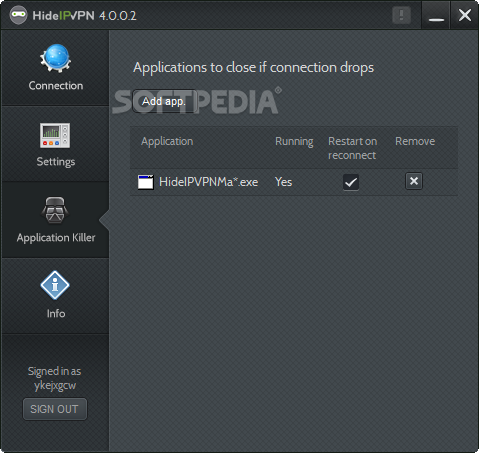Go to the Info tab label
This screenshot has height=453, width=479.
(x=56, y=314)
